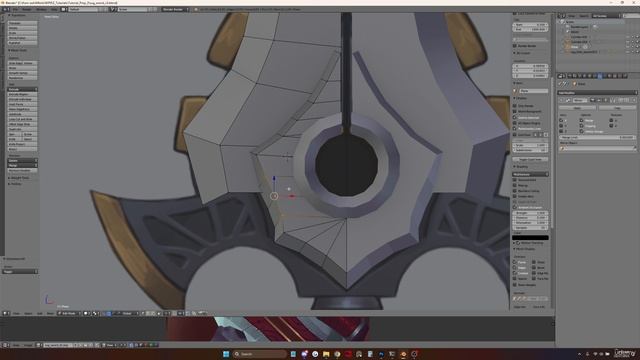Open the Modifiers properties tab
Image resolution: width=640 pixels, height=360 pixels.
[600, 76]
